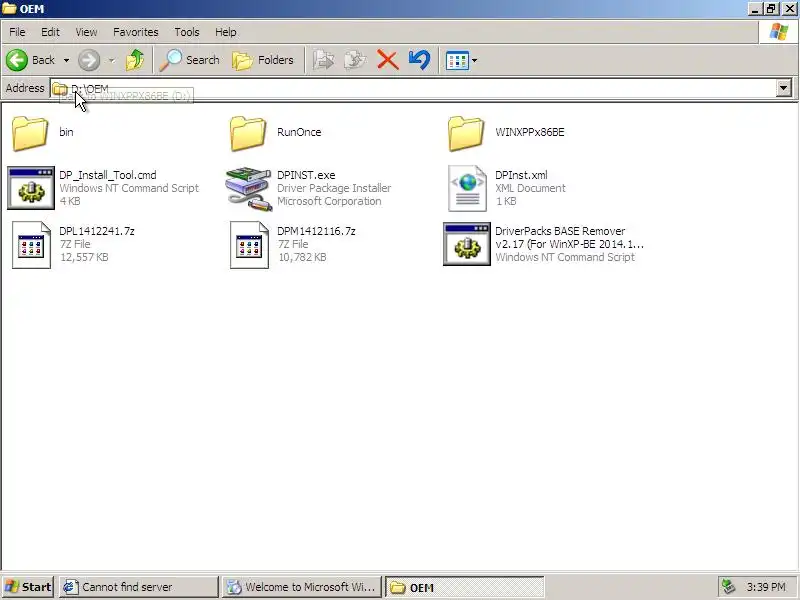Click the greyed-out Forward arrow button
This screenshot has height=600, width=800.
pos(89,60)
